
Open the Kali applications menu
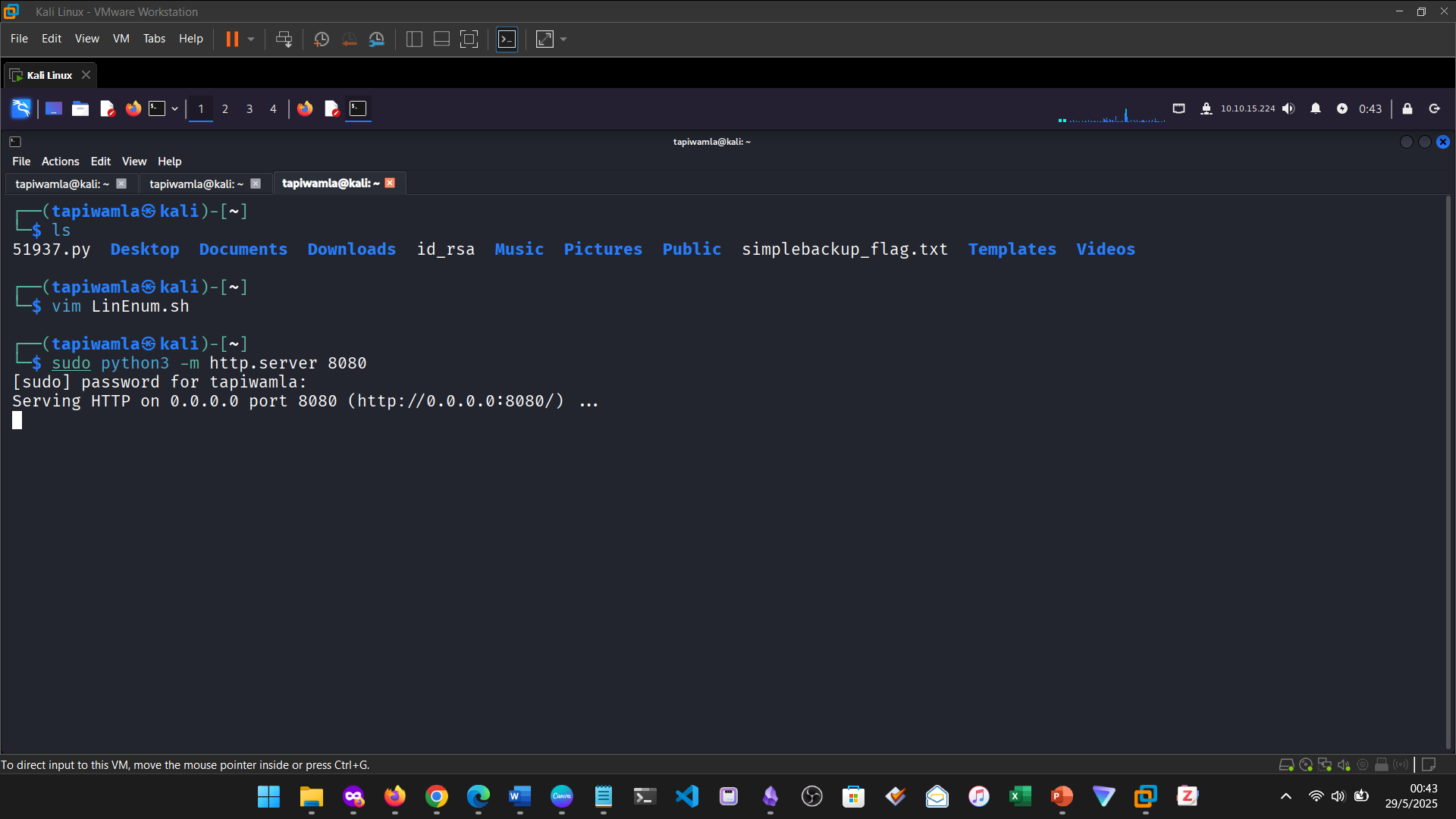pos(20,109)
